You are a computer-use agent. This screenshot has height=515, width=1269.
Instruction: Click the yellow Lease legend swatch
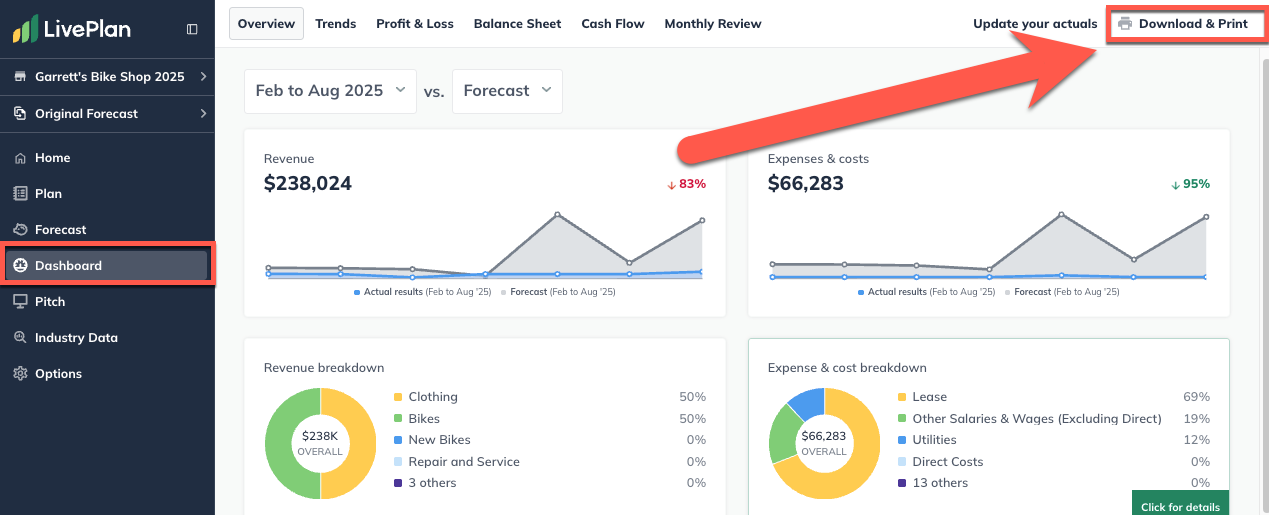[x=902, y=397]
